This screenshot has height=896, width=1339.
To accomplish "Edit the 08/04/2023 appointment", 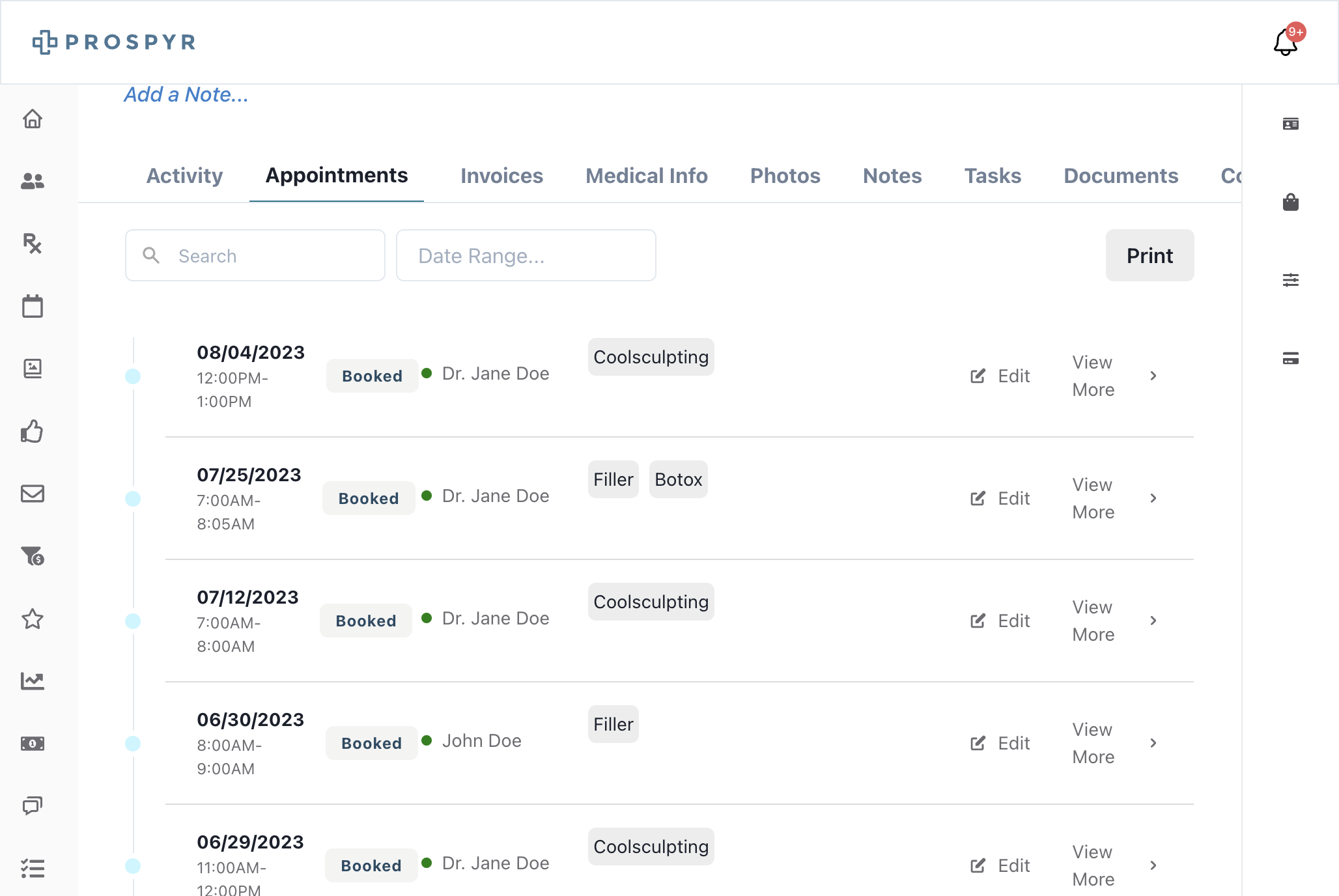I will point(1000,376).
